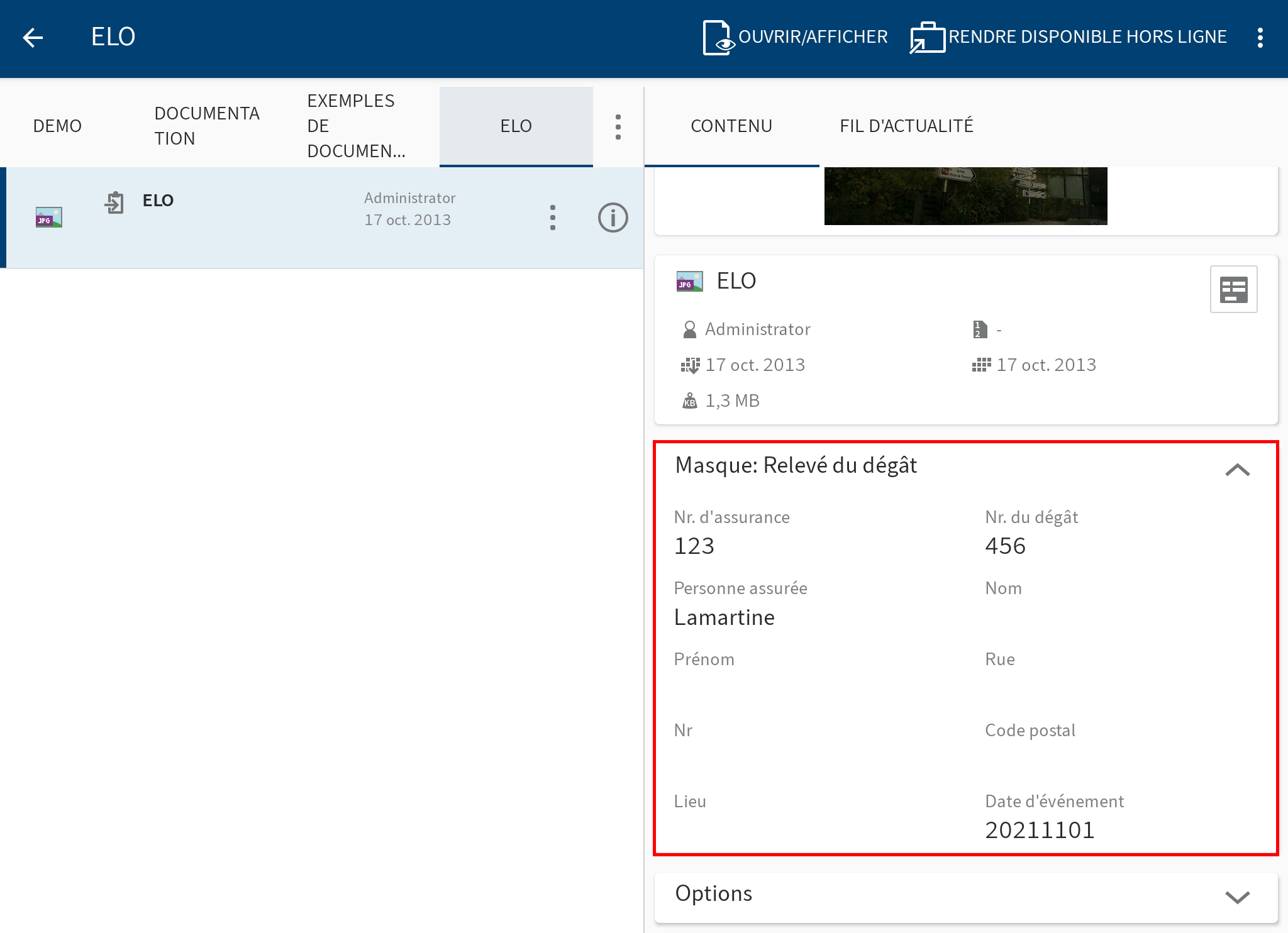This screenshot has width=1288, height=933.
Task: Click the check-out icon beside ELO entry
Action: point(114,202)
